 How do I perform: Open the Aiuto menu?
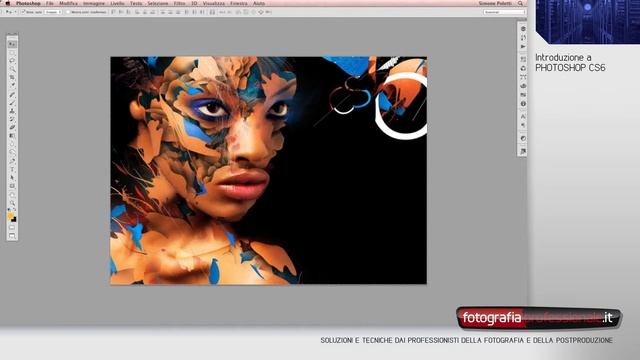tap(259, 3)
